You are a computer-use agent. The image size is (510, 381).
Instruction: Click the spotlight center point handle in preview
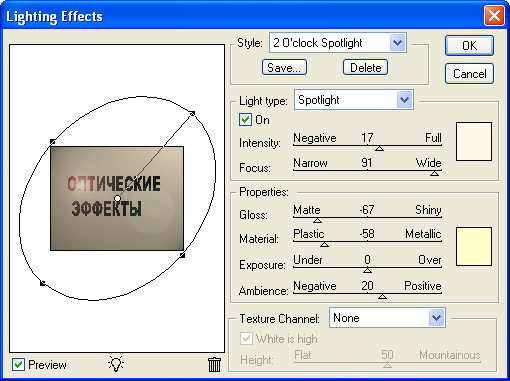tap(117, 198)
